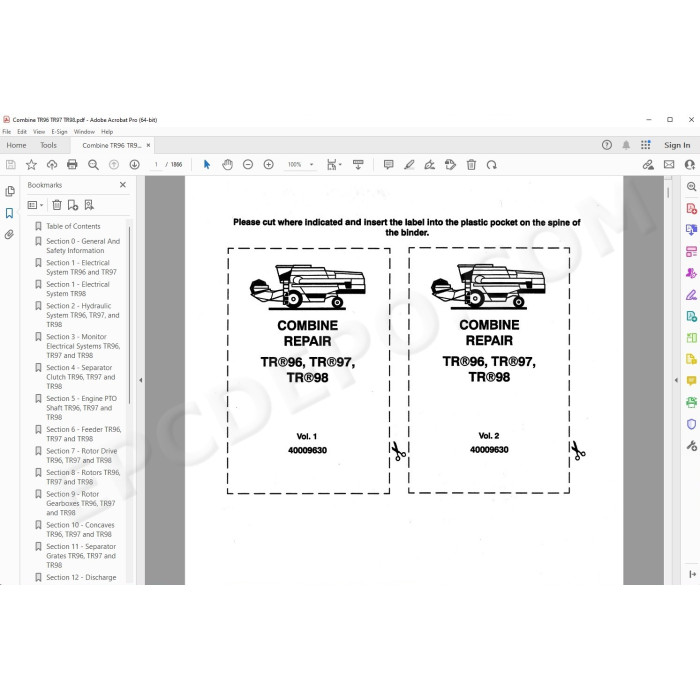
Task: Rotate page with rotate icon
Action: point(492,165)
